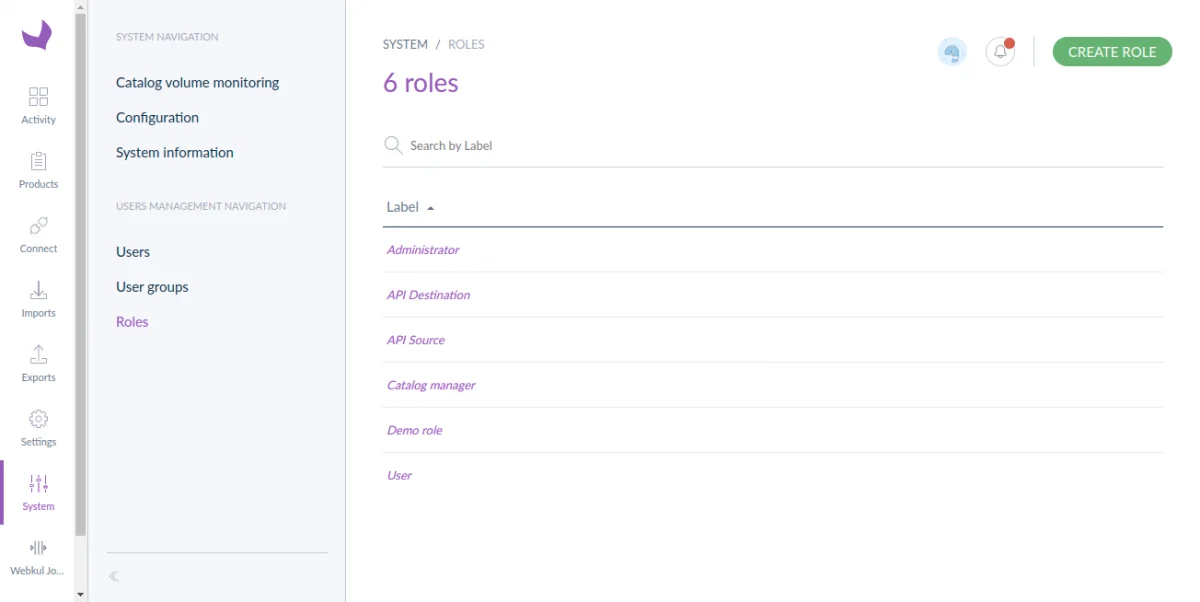Open Catalog volume monitoring
The width and height of the screenshot is (1200, 602).
197,83
